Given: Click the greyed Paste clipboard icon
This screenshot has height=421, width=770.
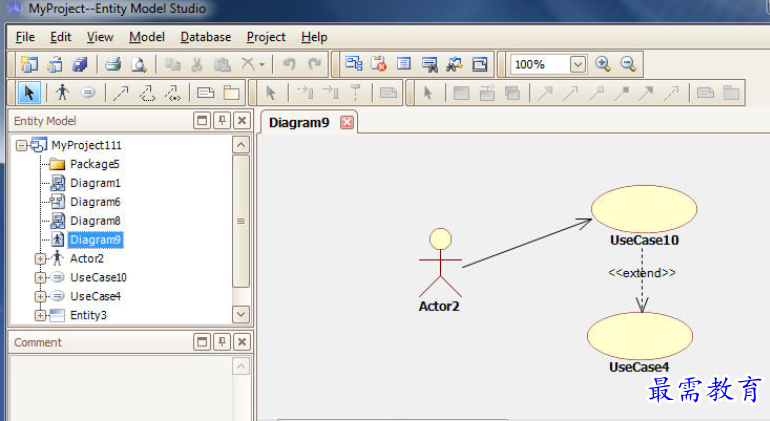Looking at the screenshot, I should click(x=222, y=64).
